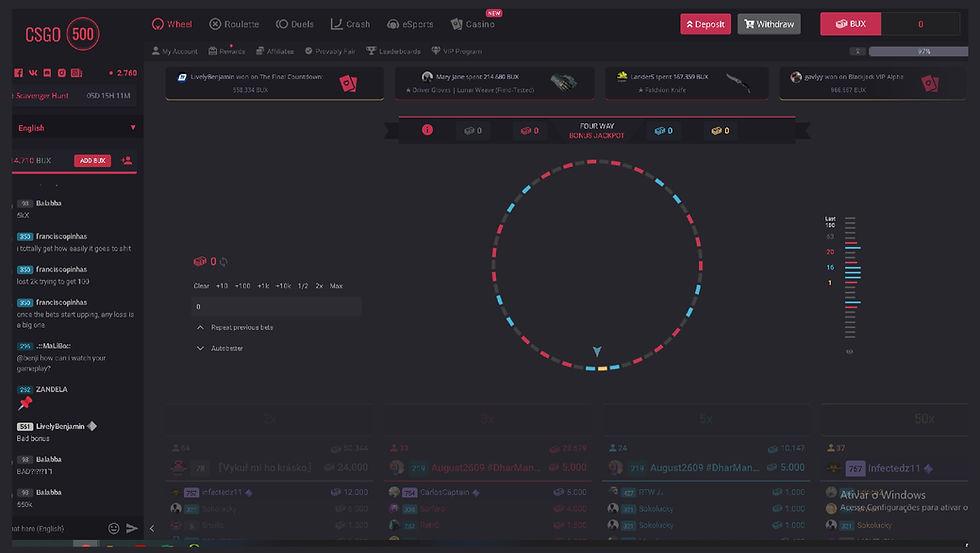980x553 pixels.
Task: Click the blue jackpot counter
Action: pos(663,131)
